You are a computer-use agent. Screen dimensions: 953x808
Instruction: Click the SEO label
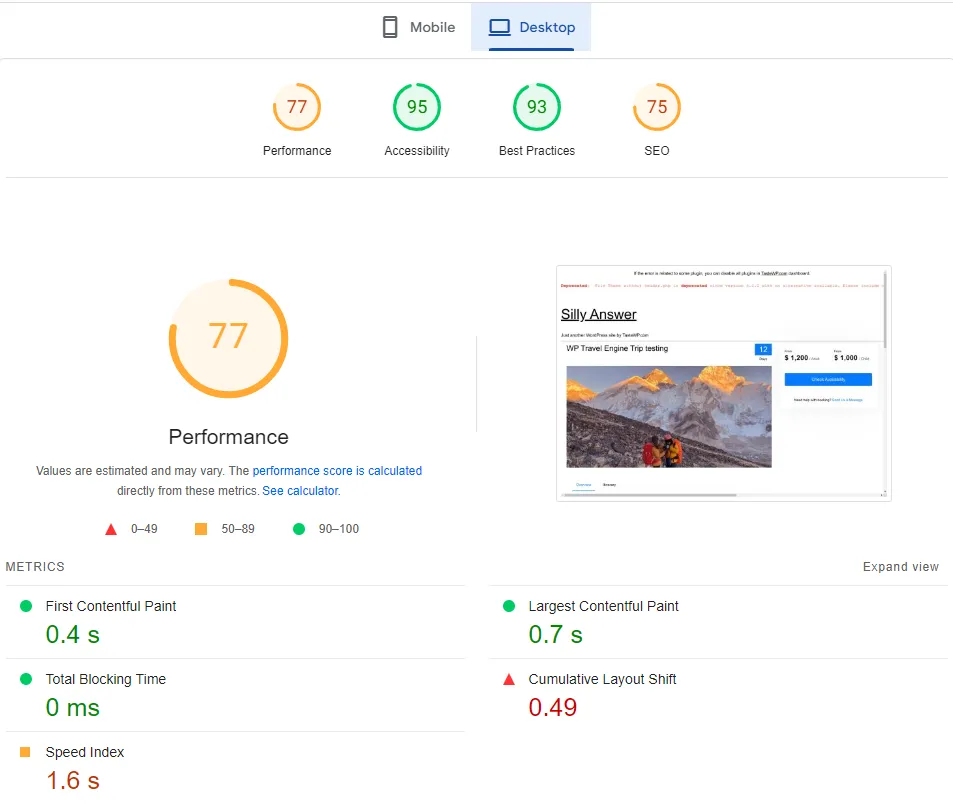pyautogui.click(x=657, y=151)
